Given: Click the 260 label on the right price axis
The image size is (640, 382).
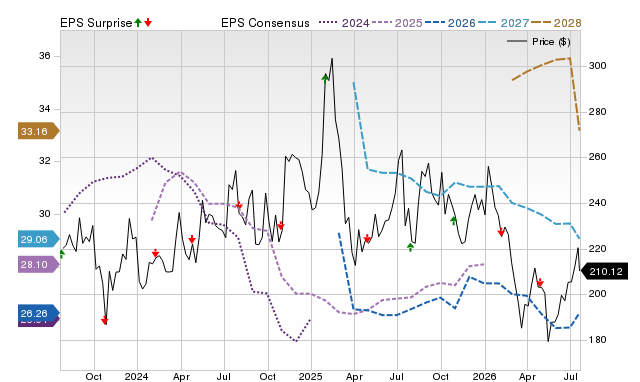Looking at the screenshot, I should point(598,157).
